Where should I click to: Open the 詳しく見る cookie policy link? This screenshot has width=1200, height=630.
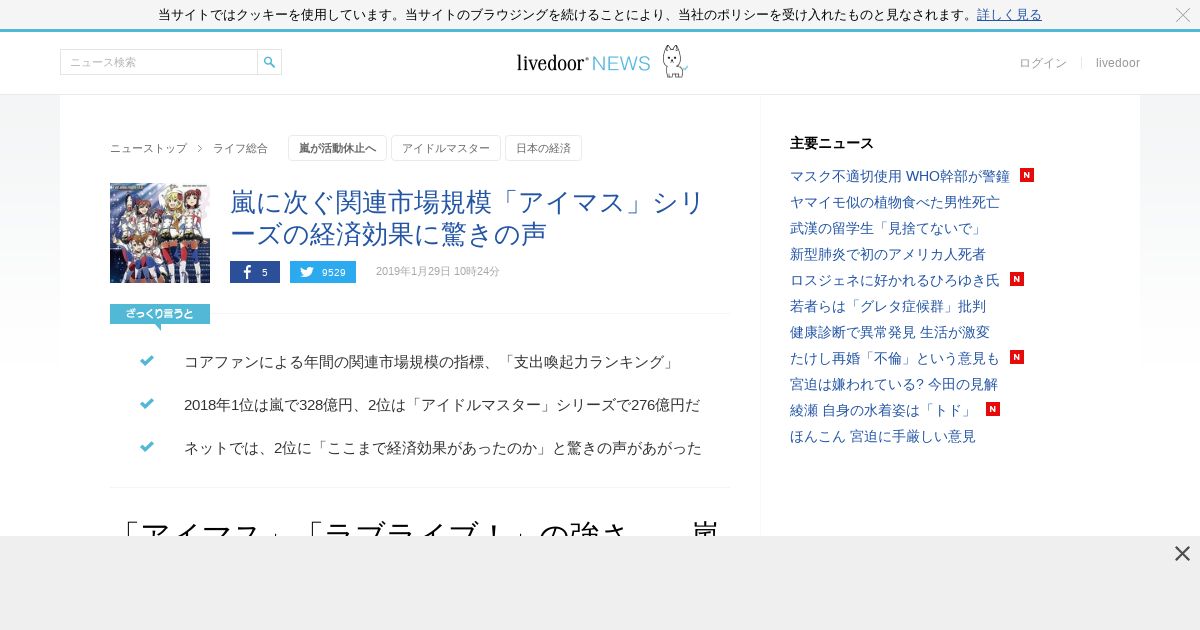click(x=1009, y=15)
